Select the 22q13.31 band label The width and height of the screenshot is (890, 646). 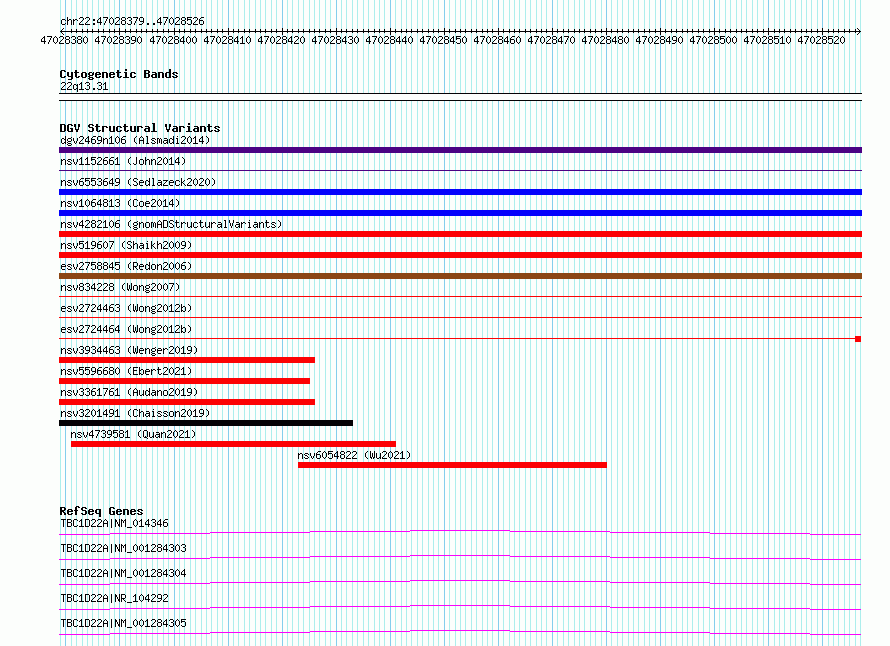click(84, 86)
